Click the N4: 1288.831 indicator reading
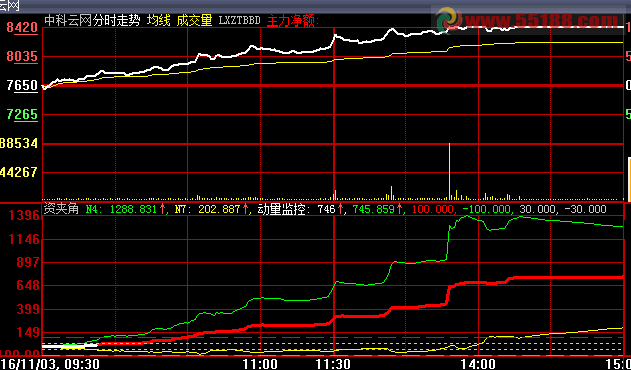The height and width of the screenshot is (370, 631). tap(125, 209)
